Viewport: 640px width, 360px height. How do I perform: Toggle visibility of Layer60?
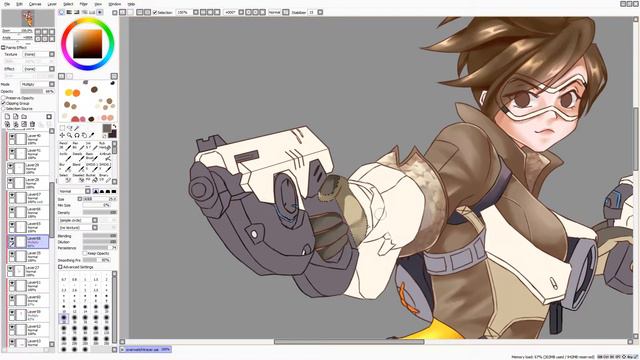[x=12, y=298]
